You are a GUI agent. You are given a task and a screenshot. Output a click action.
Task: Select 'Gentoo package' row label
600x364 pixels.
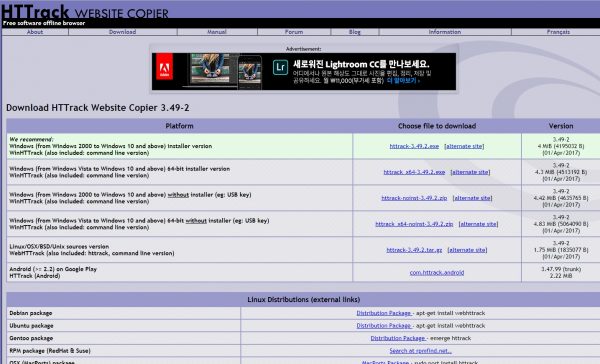click(x=31, y=338)
